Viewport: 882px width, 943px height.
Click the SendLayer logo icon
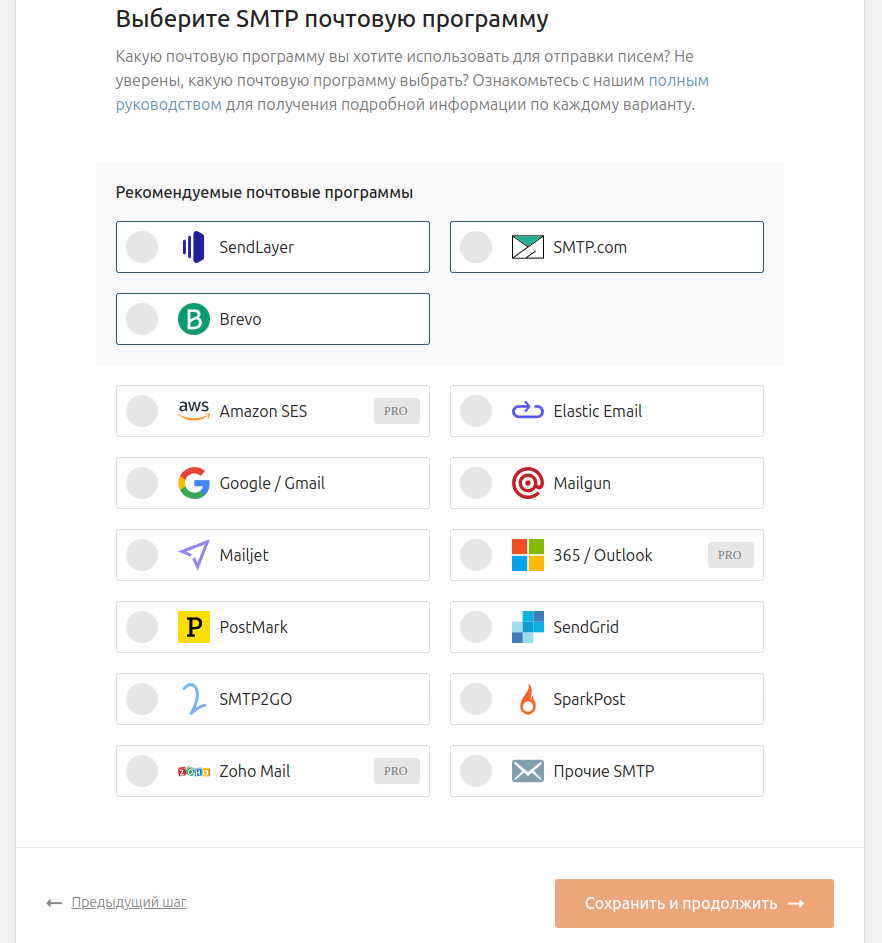click(x=193, y=247)
